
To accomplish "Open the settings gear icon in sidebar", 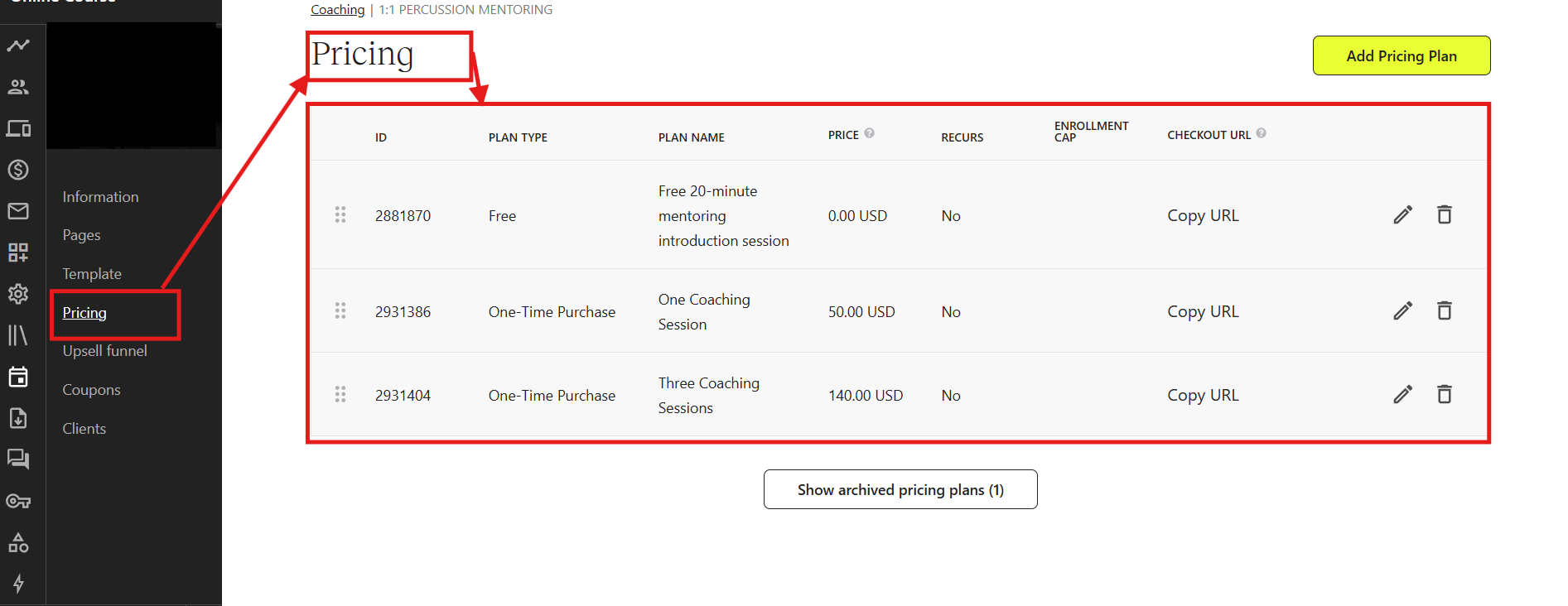I will pyautogui.click(x=18, y=294).
